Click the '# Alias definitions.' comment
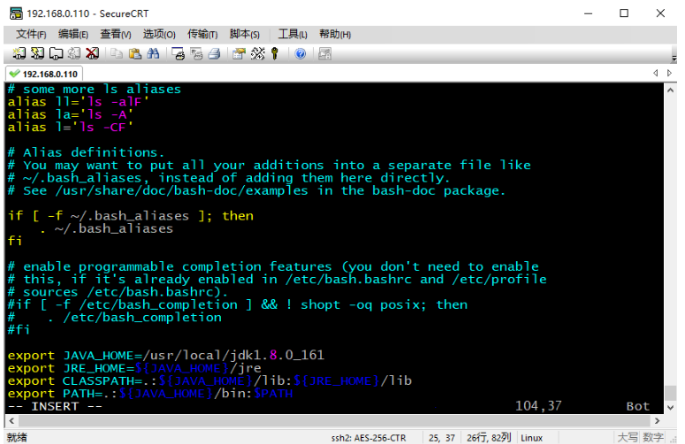Image resolution: width=685 pixels, height=444 pixels. point(86,153)
